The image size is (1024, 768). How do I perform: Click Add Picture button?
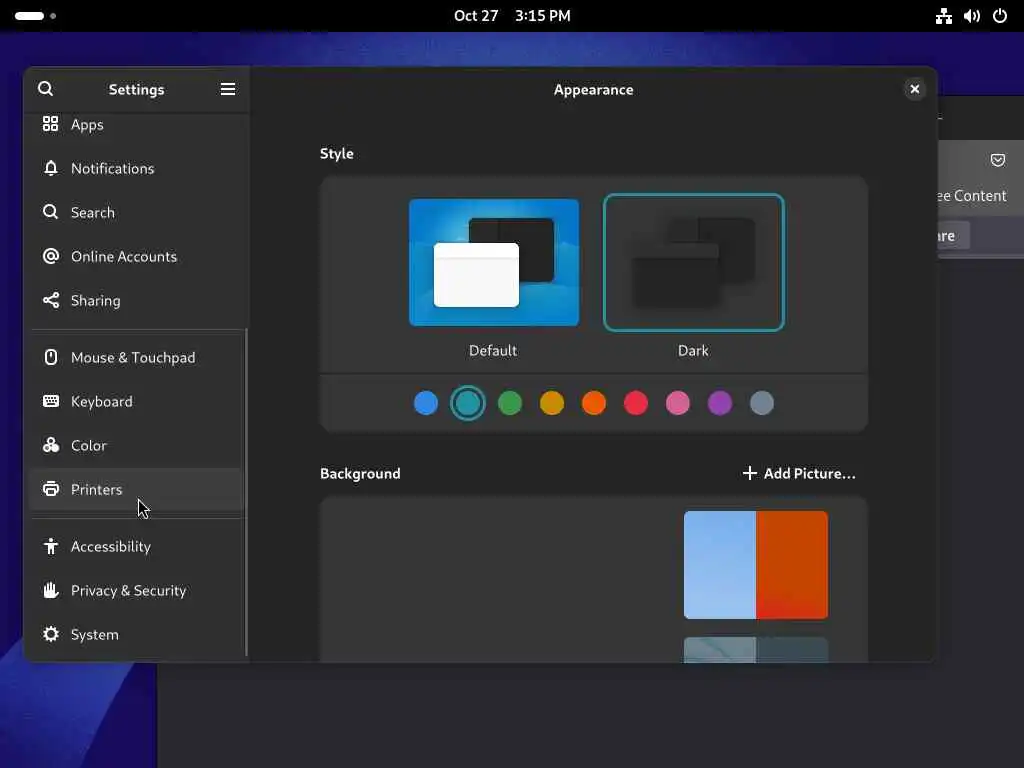coord(799,473)
